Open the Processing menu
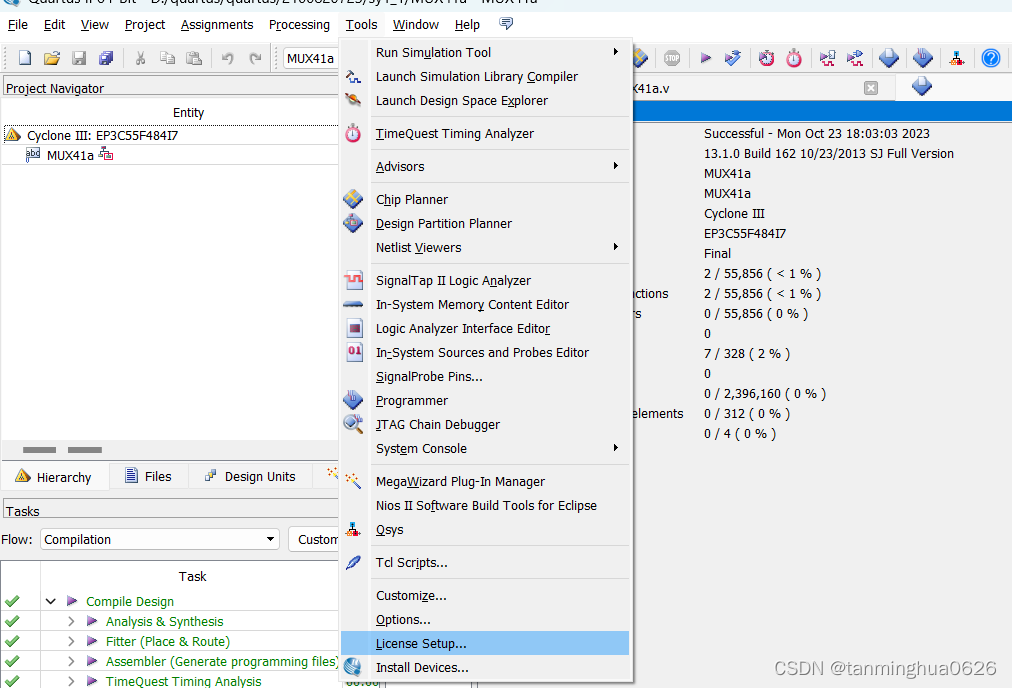Image resolution: width=1012 pixels, height=688 pixels. tap(299, 25)
